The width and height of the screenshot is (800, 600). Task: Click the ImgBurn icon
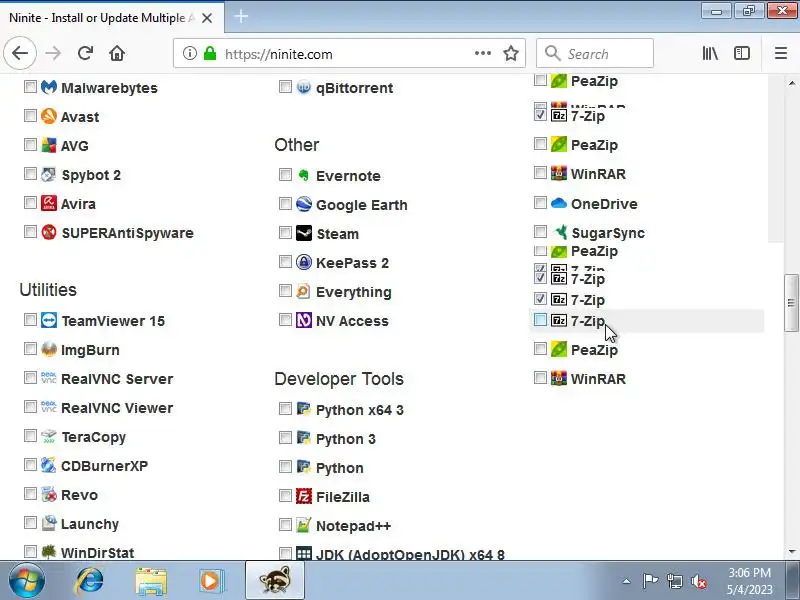point(48,349)
